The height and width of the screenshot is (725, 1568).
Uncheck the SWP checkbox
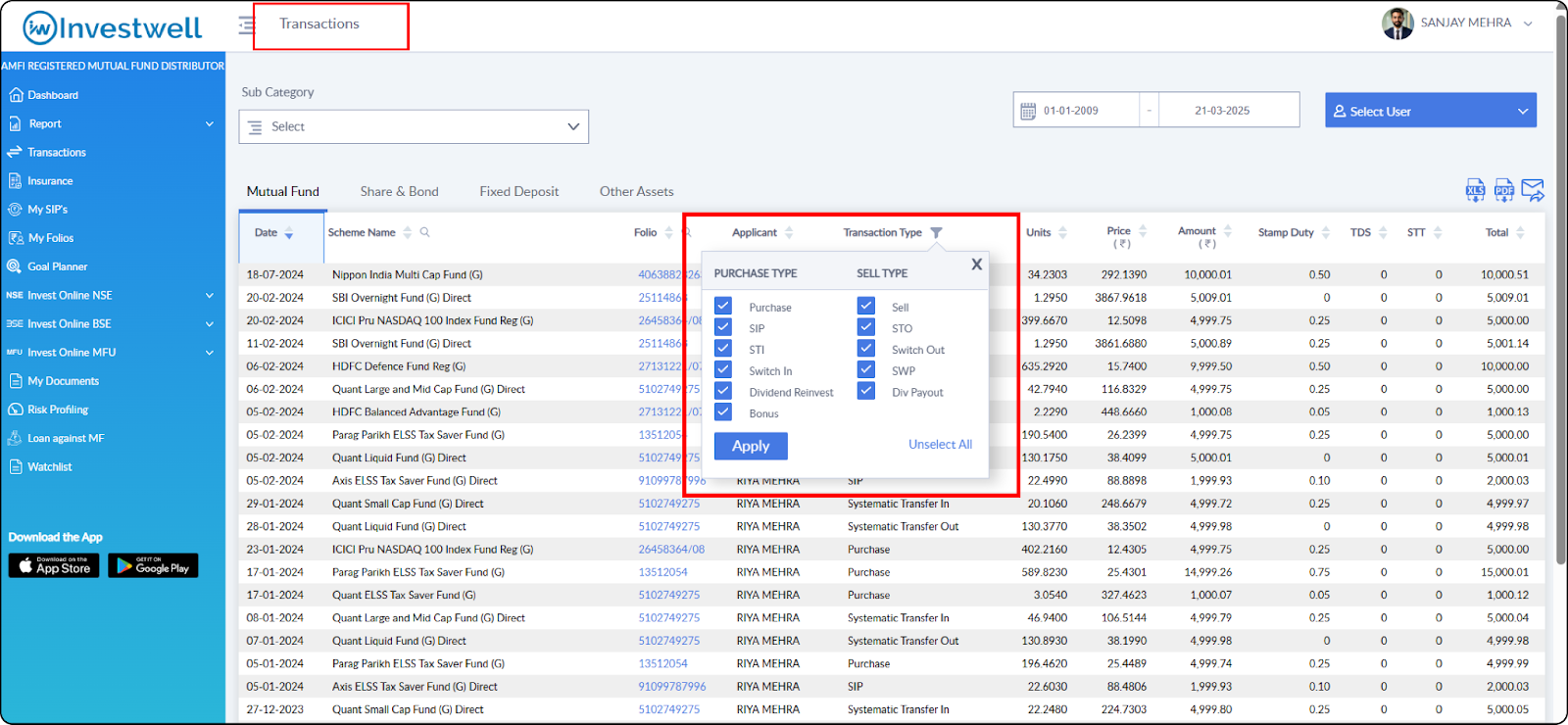(x=866, y=369)
